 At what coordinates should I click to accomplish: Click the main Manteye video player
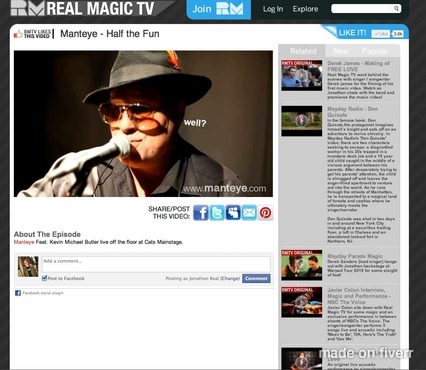(143, 124)
